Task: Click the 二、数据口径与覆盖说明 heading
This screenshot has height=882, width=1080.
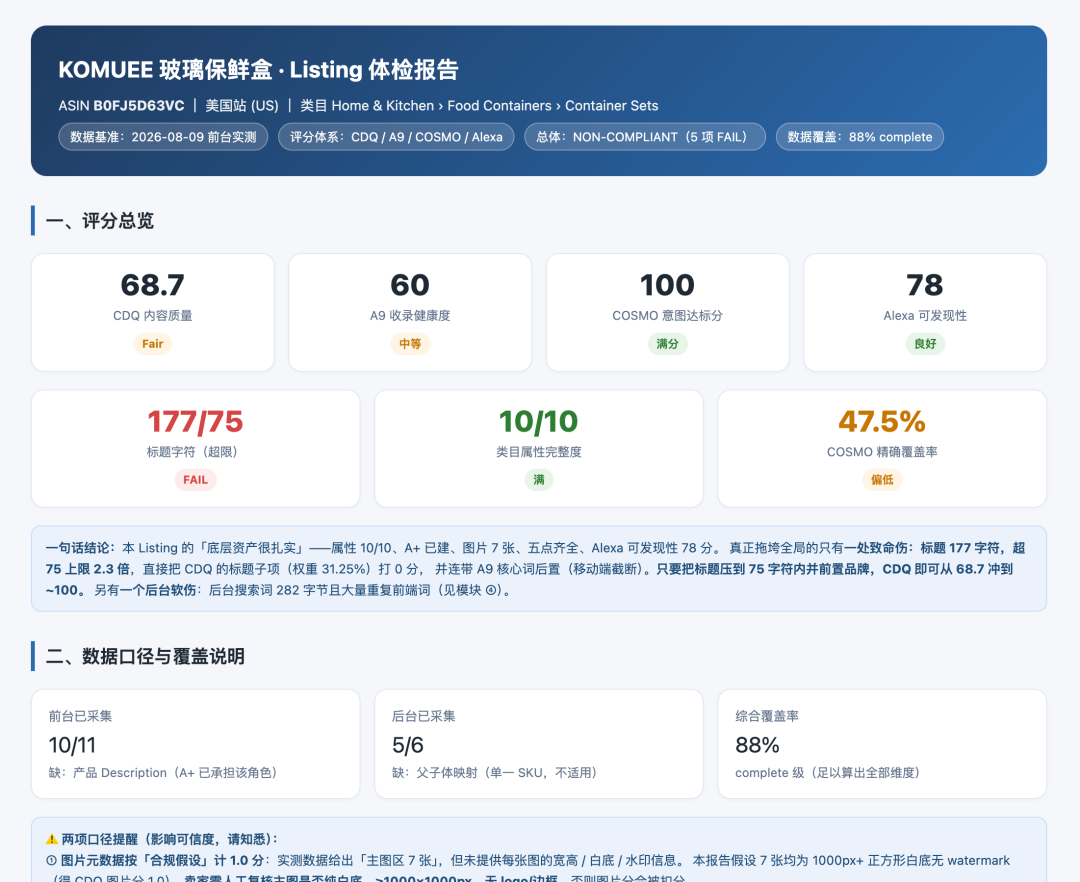Action: tap(145, 656)
